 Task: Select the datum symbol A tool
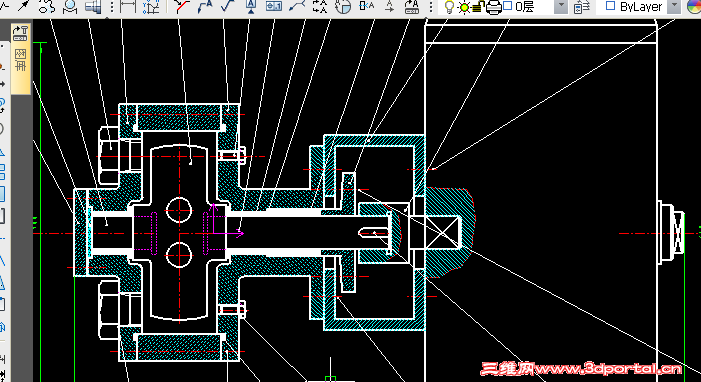tap(251, 6)
